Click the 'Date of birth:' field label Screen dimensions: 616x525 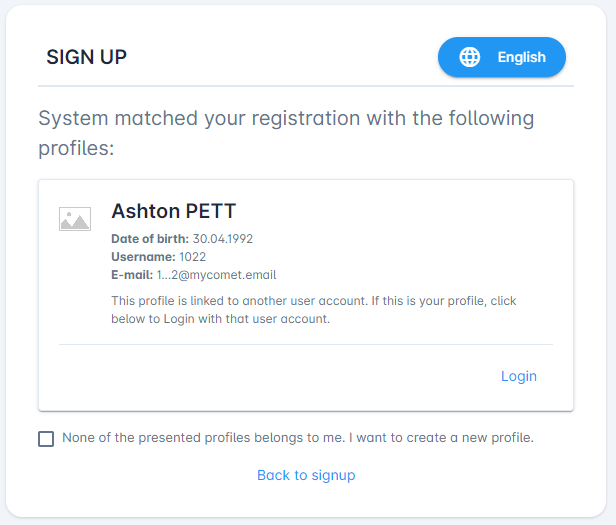[x=150, y=239]
